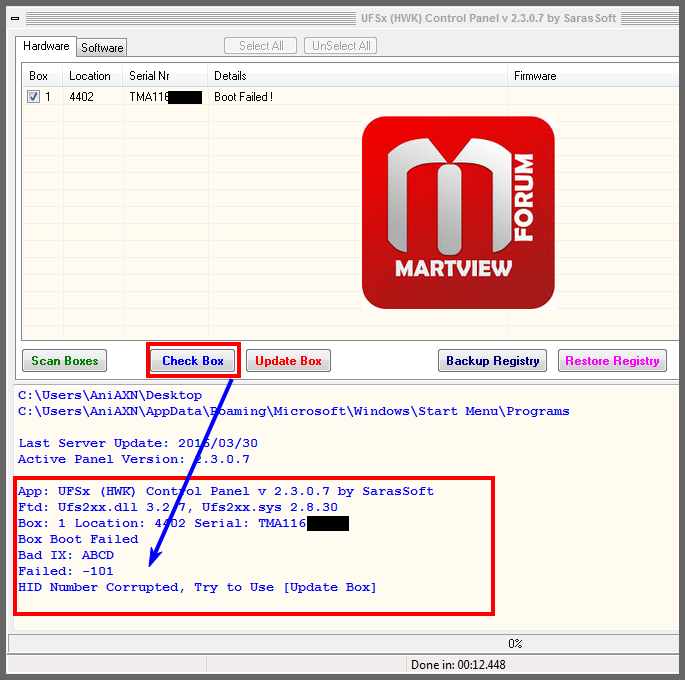Click the Start Menu\Programs path log line
685x680 pixels.
(294, 411)
